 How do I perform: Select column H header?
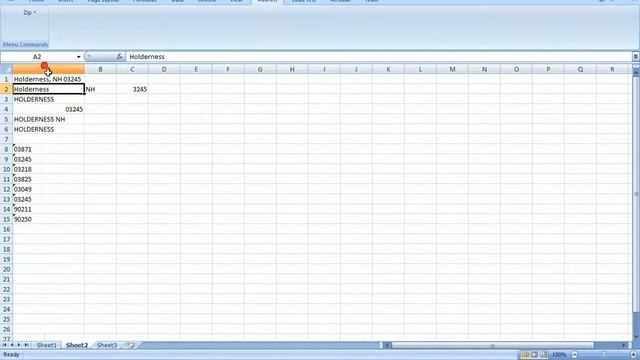(x=292, y=69)
